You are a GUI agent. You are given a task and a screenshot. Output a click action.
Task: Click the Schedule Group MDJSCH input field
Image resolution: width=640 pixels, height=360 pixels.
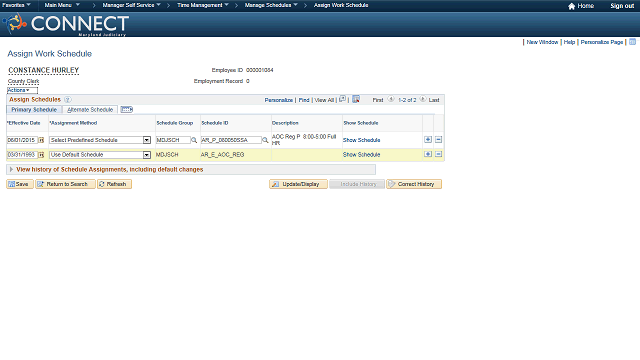173,140
